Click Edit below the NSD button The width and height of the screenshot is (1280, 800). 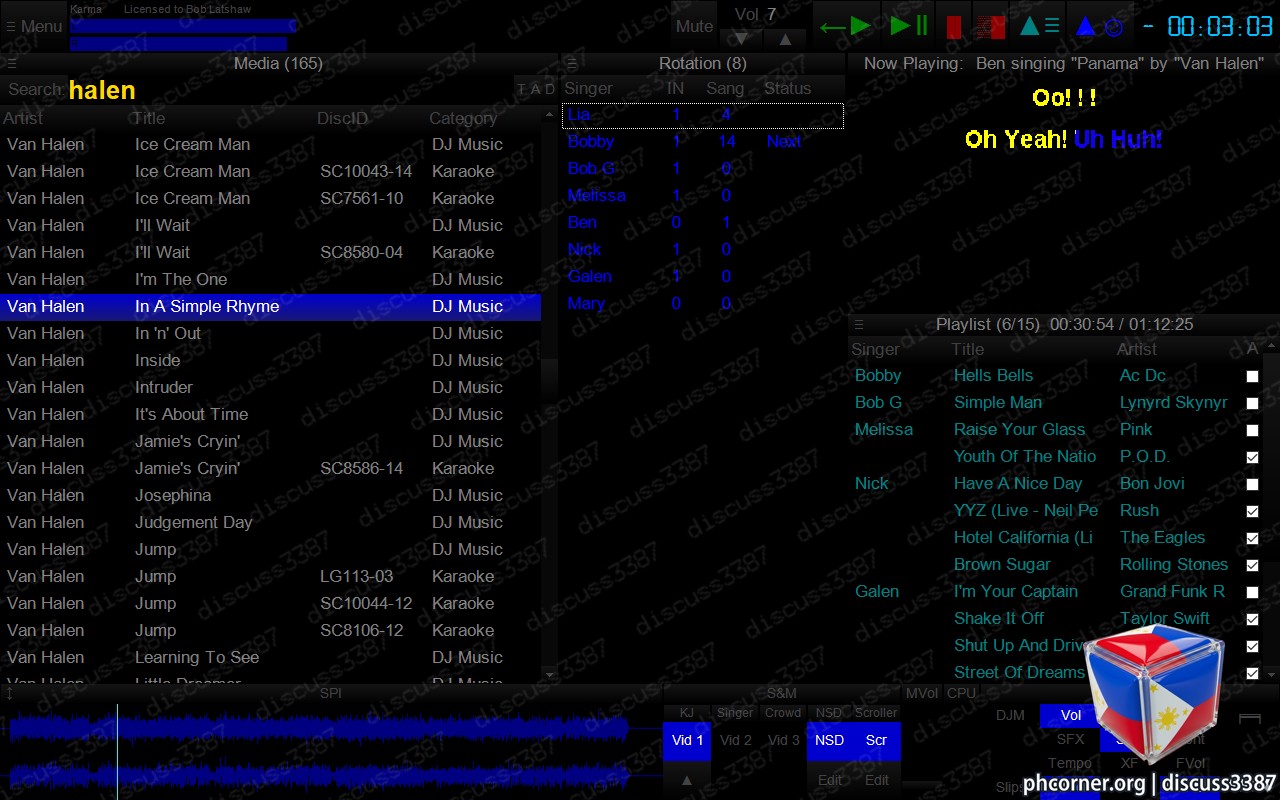(x=829, y=780)
